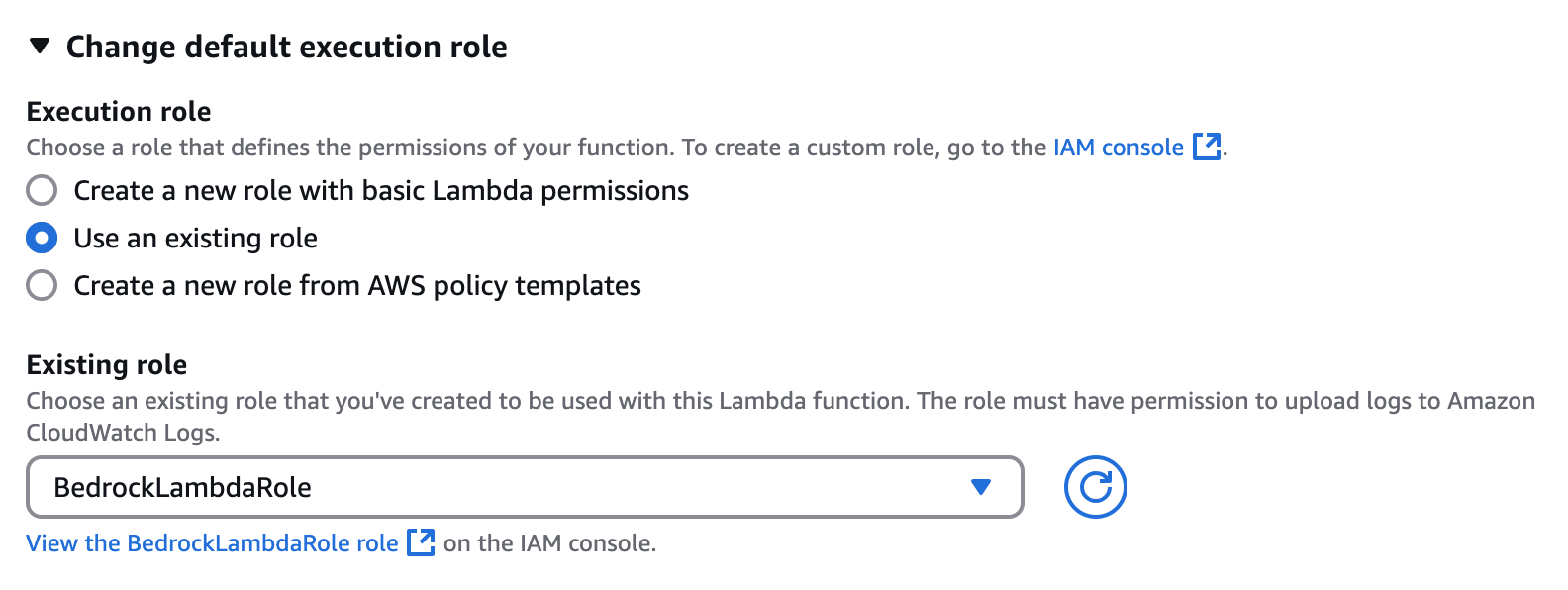Collapse the Change default execution role triangle
The height and width of the screenshot is (590, 1568).
tap(40, 46)
